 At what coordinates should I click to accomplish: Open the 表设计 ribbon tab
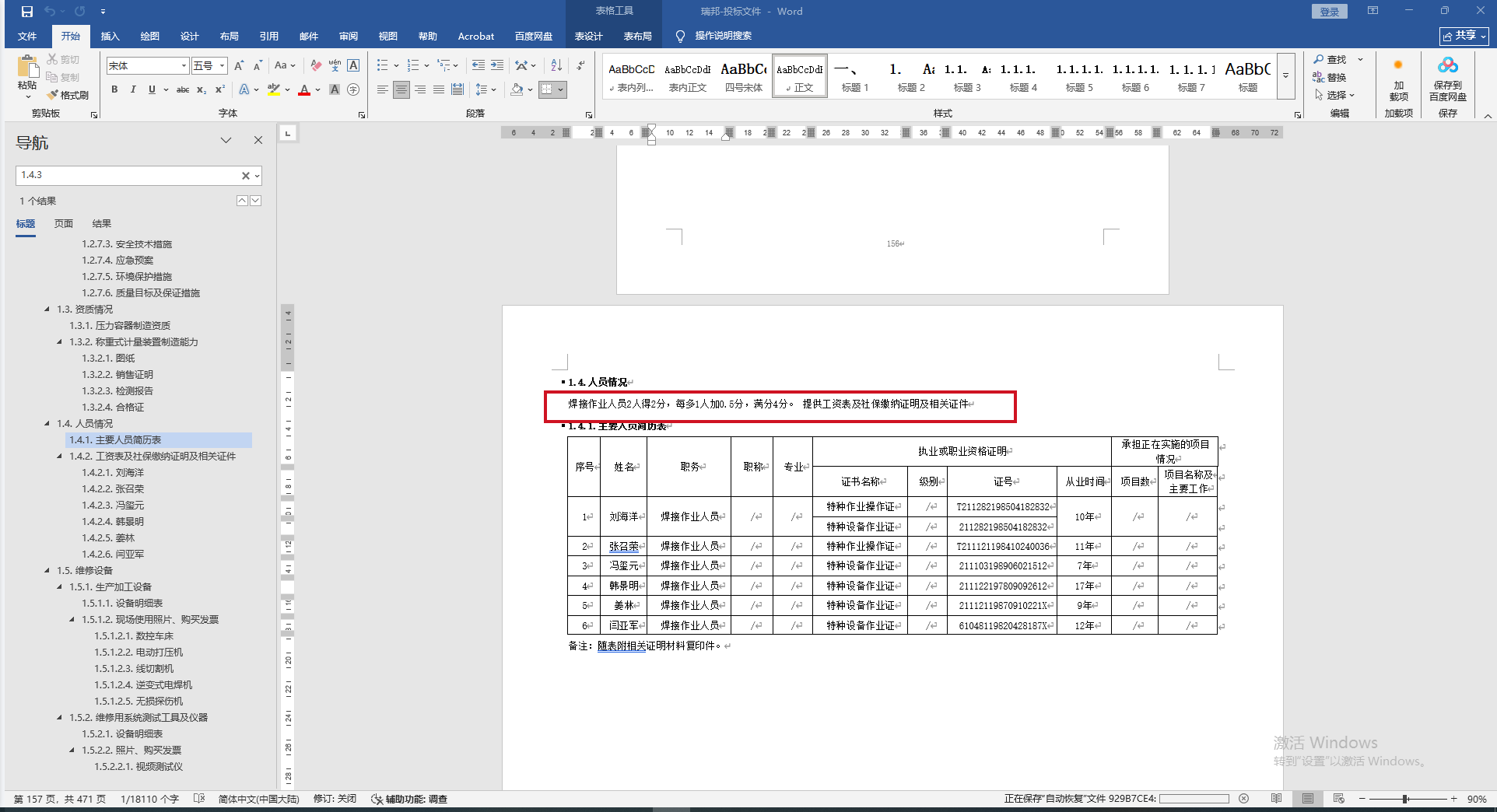[589, 36]
